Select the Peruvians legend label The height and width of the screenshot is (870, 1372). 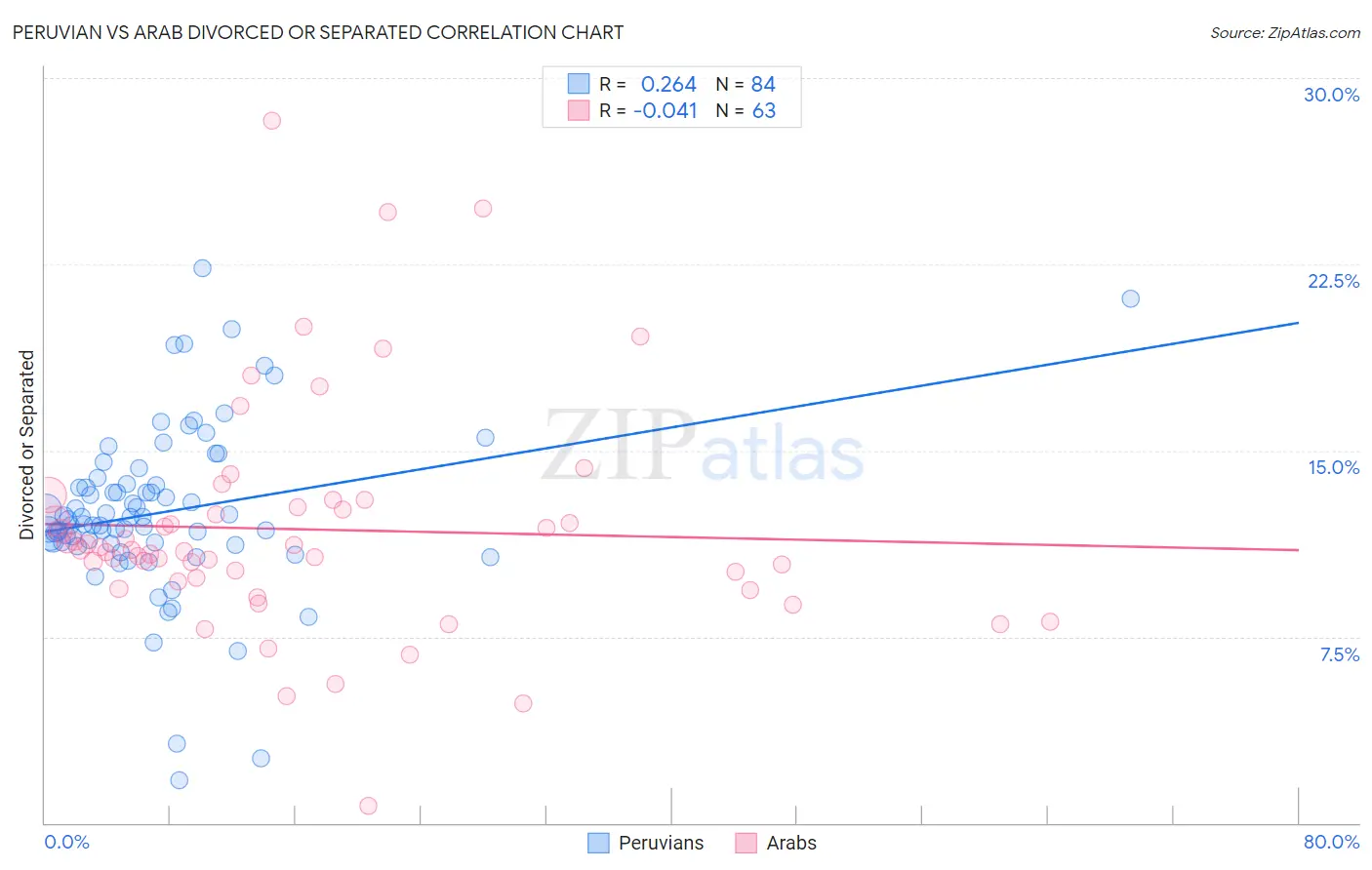(661, 843)
